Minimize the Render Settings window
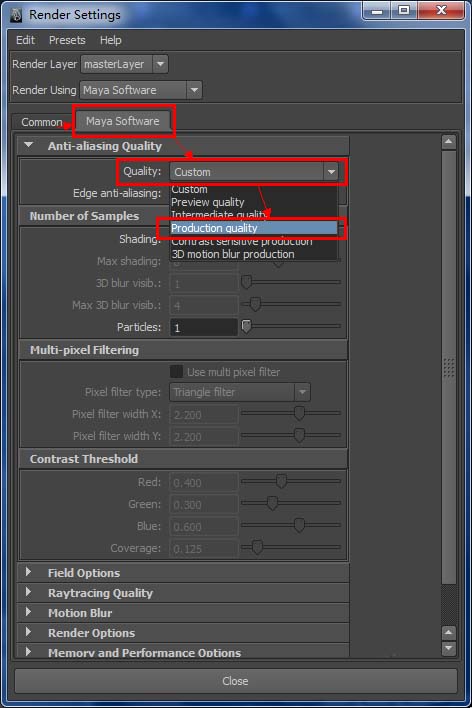This screenshot has width=472, height=708. [x=377, y=10]
